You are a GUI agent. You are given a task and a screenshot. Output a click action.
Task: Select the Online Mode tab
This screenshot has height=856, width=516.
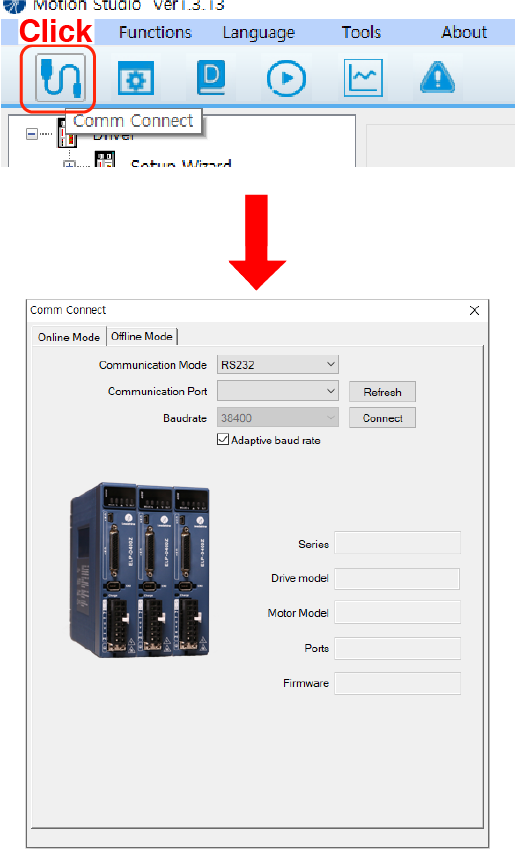pos(69,337)
